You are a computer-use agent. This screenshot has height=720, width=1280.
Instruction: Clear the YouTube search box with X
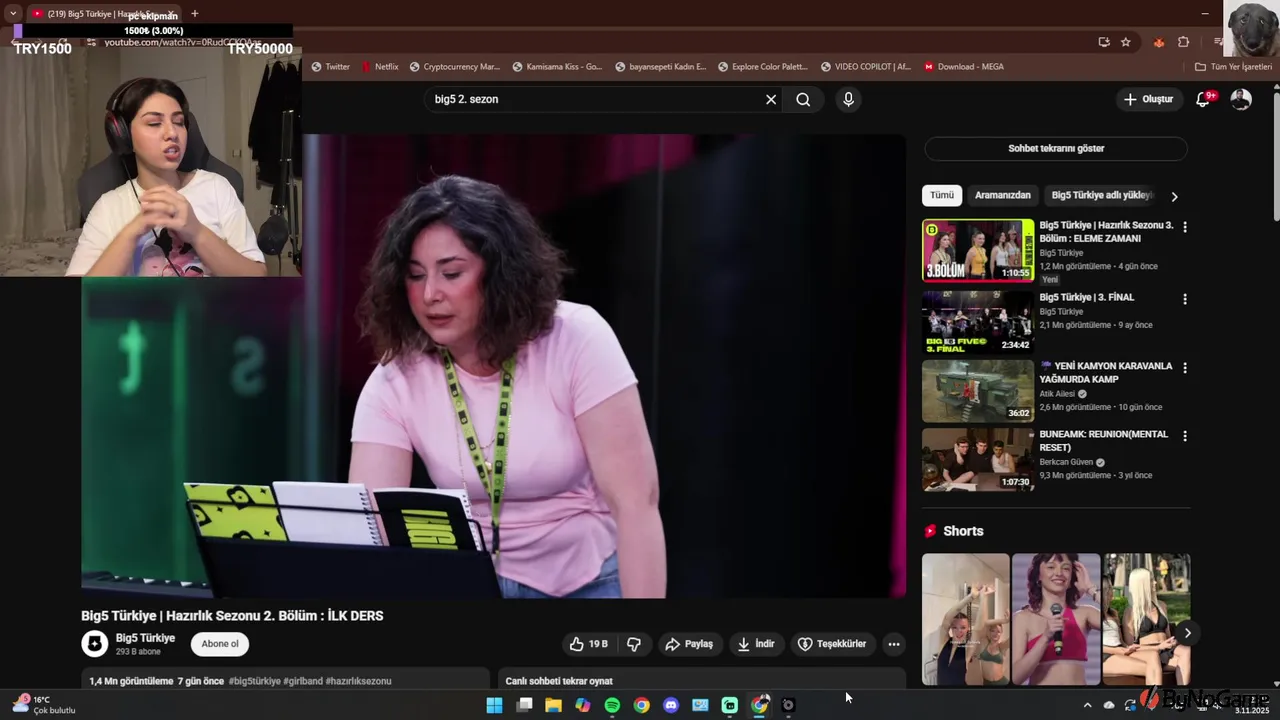click(x=771, y=99)
